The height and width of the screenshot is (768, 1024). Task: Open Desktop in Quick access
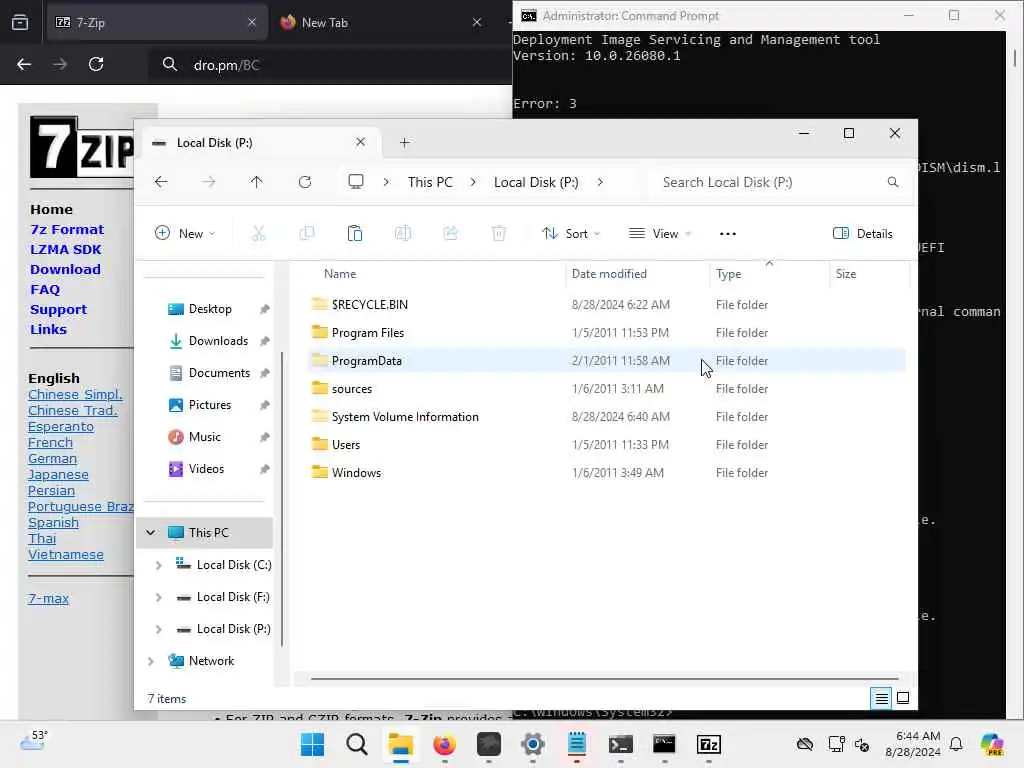(210, 309)
